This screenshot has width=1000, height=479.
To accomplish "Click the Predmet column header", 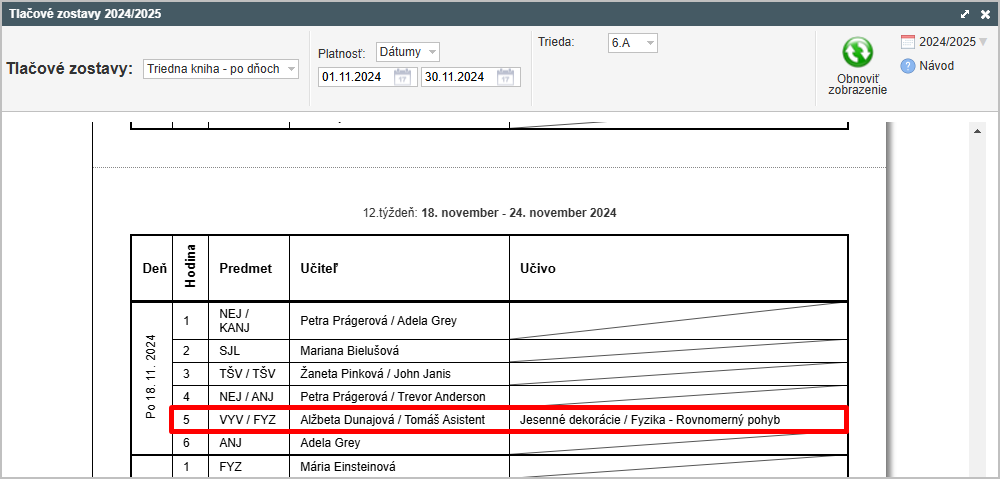I will coord(246,269).
